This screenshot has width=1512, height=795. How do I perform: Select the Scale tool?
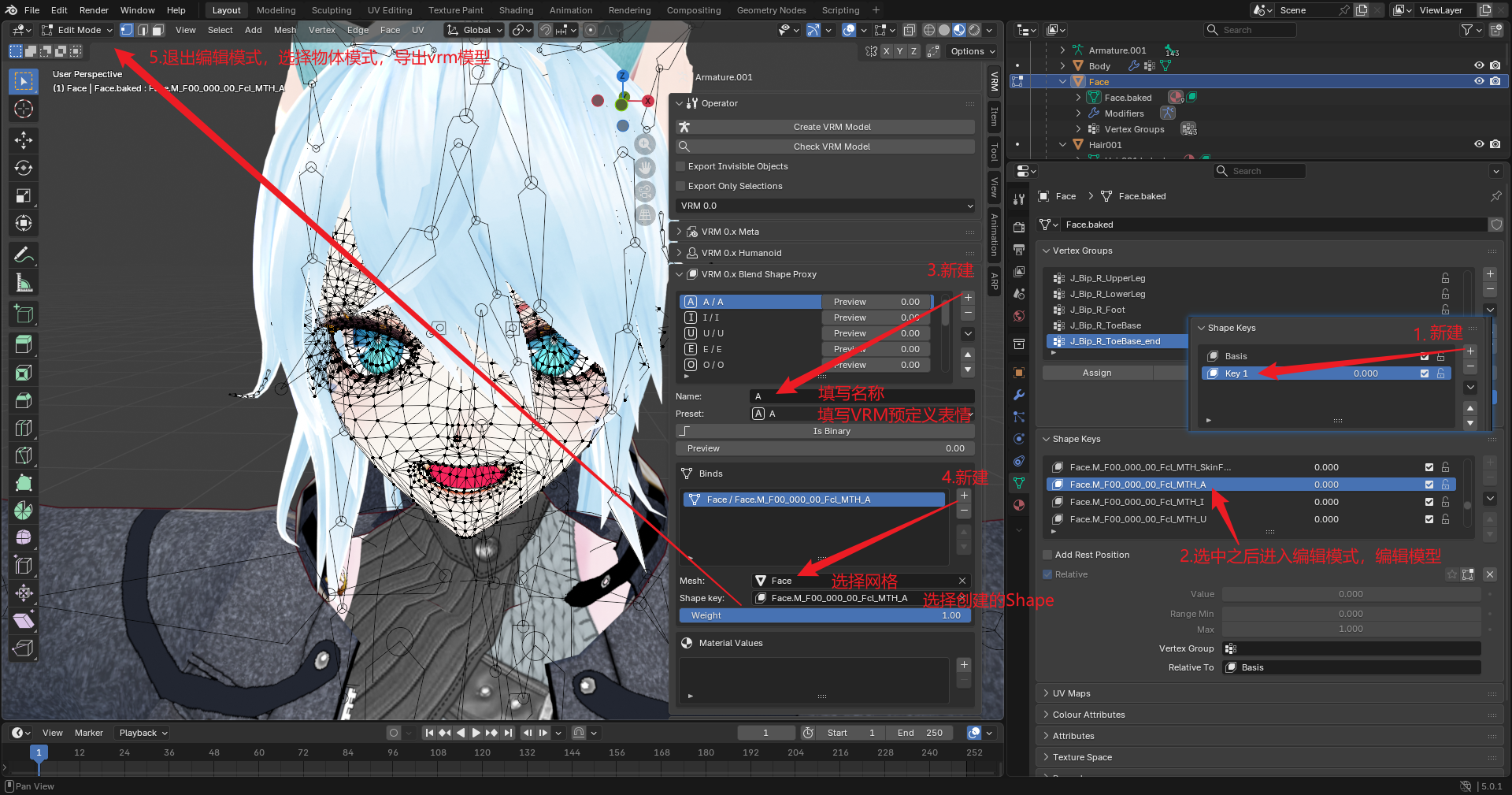pos(24,195)
